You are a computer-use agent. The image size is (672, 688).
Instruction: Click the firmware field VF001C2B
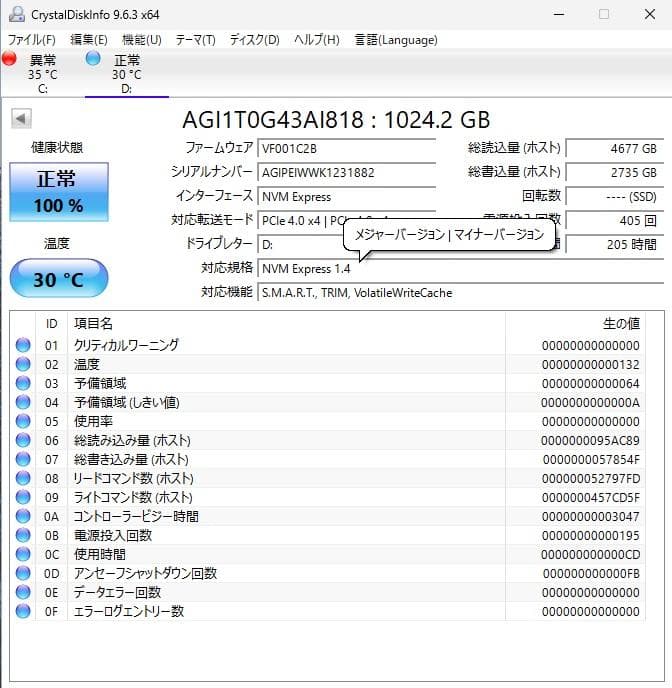pos(347,148)
